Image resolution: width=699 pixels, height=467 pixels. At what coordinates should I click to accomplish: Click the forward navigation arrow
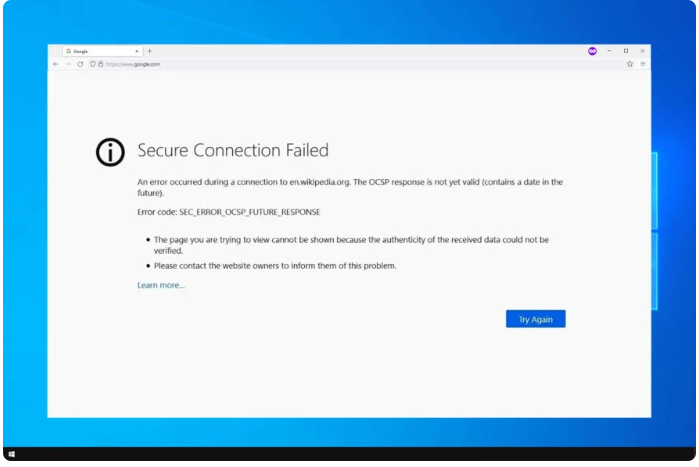click(68, 64)
